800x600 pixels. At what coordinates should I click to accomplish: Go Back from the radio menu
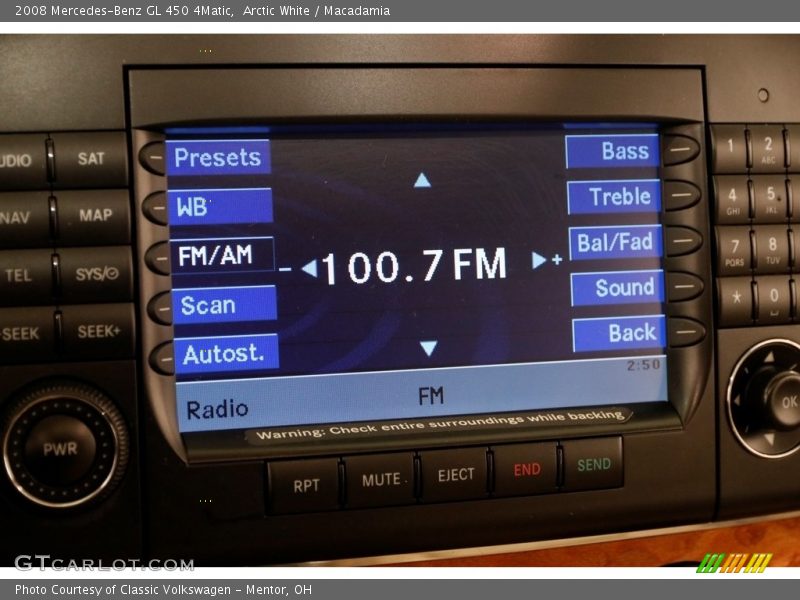(x=619, y=333)
